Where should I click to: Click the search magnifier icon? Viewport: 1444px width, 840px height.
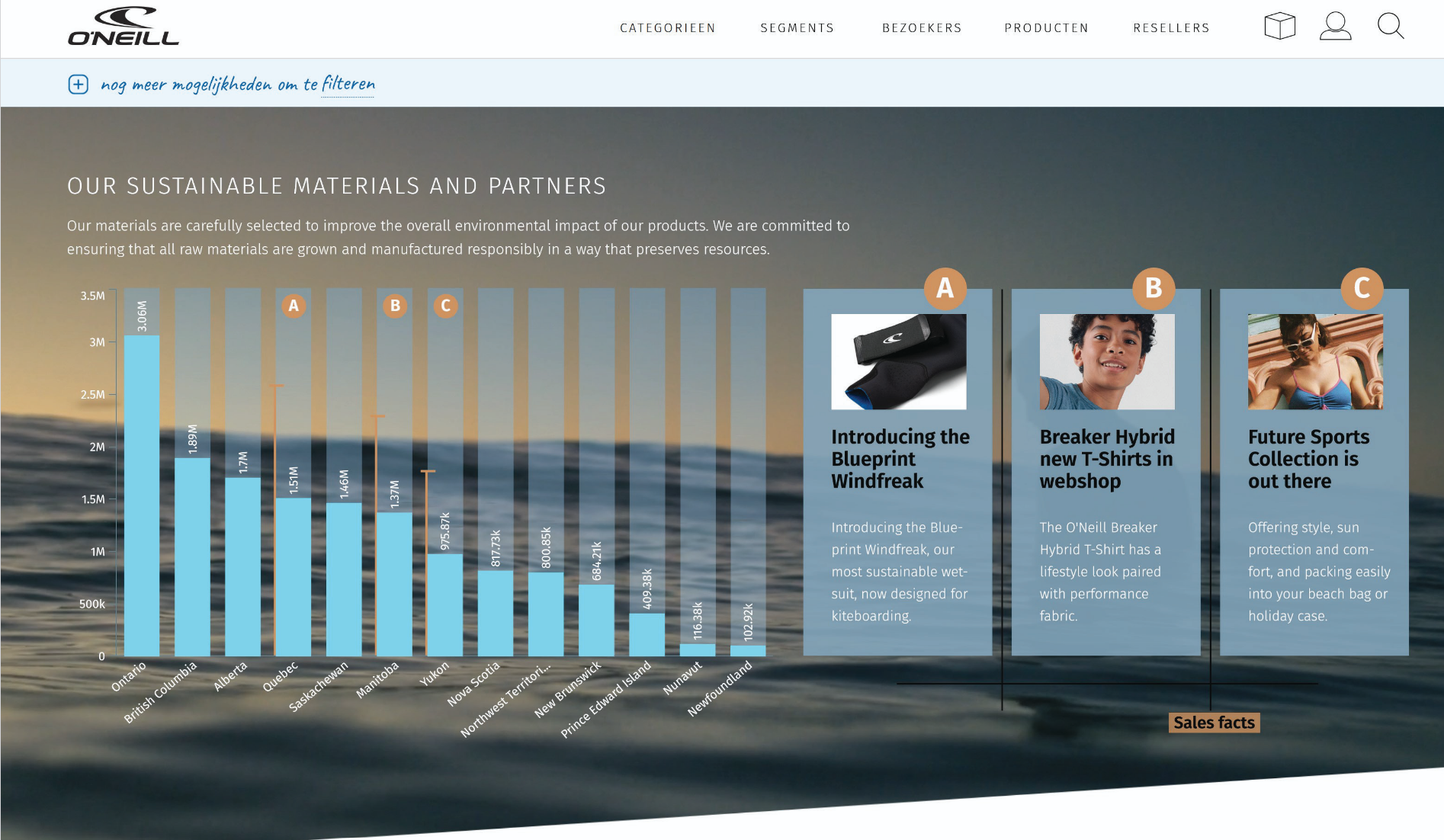[1390, 26]
